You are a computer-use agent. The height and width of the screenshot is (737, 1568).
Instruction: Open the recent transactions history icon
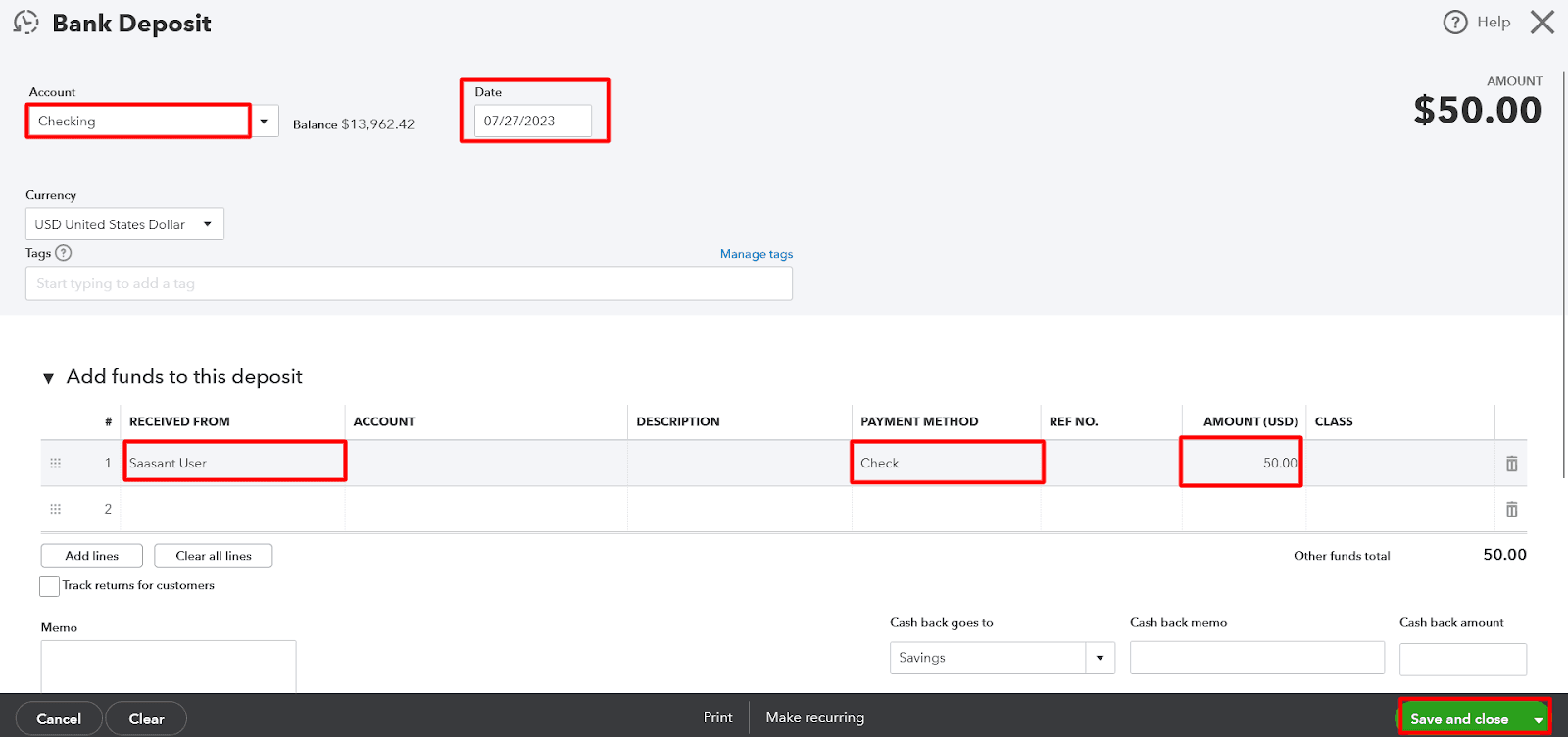click(26, 23)
